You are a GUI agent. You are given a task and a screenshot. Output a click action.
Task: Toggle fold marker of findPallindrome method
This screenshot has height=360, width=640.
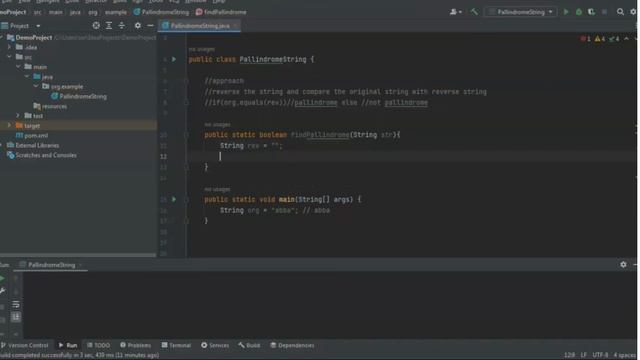pos(186,135)
